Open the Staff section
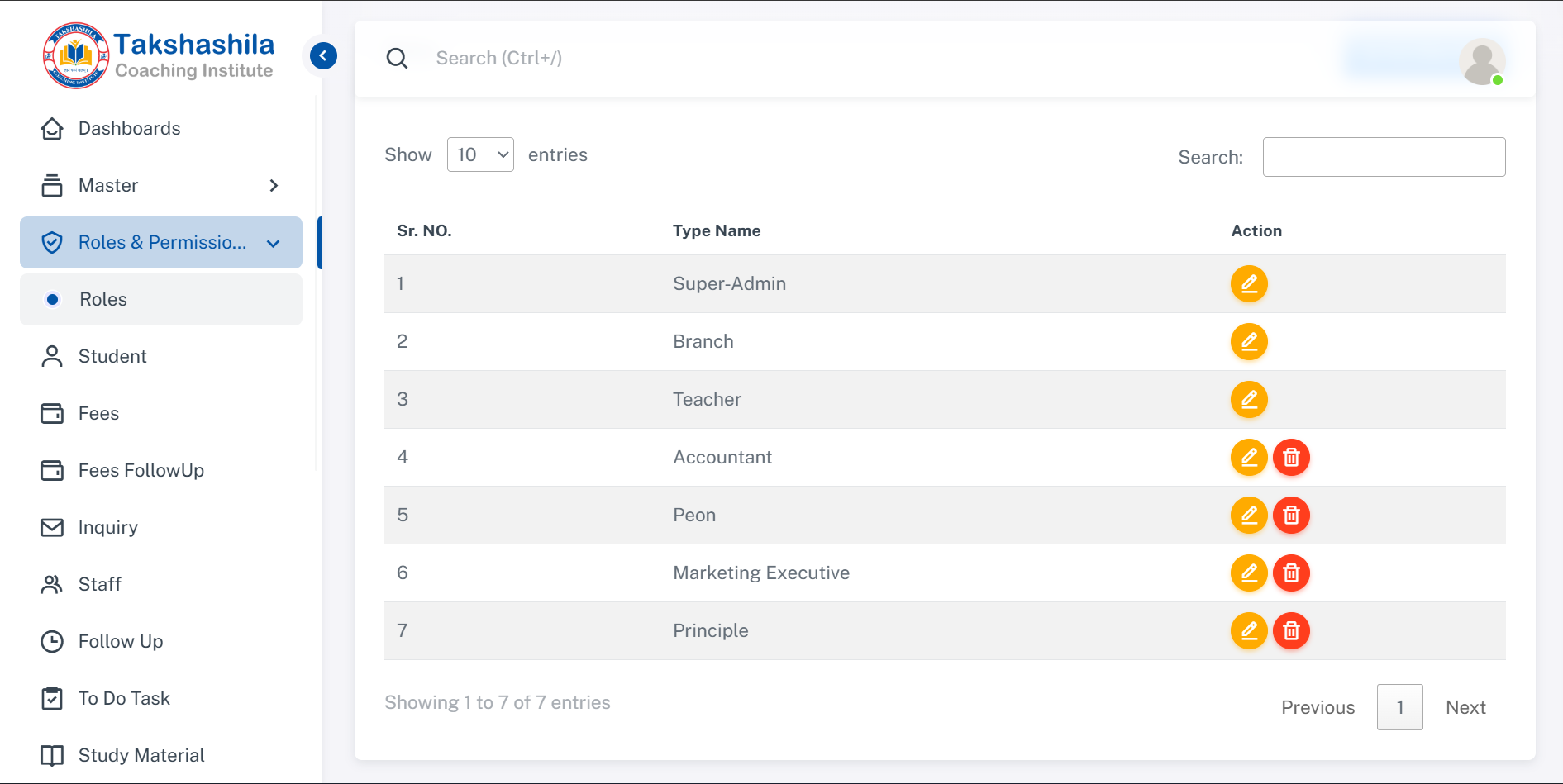Image resolution: width=1563 pixels, height=784 pixels. click(161, 585)
